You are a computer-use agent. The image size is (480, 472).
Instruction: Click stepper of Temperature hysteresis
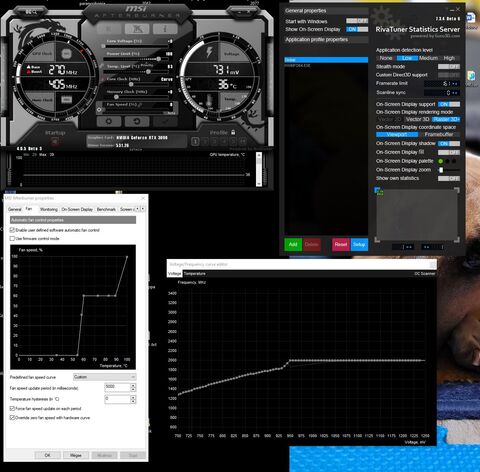[x=133, y=399]
